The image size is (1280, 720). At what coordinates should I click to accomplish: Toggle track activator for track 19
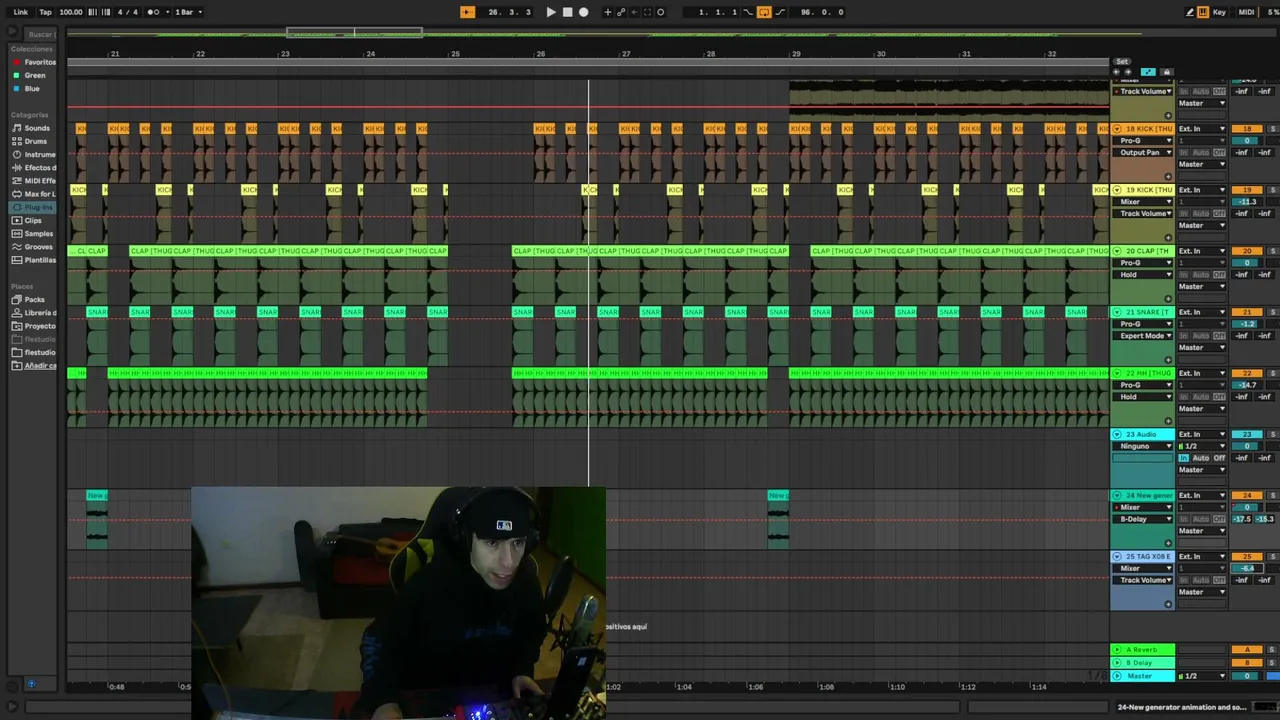point(1247,190)
